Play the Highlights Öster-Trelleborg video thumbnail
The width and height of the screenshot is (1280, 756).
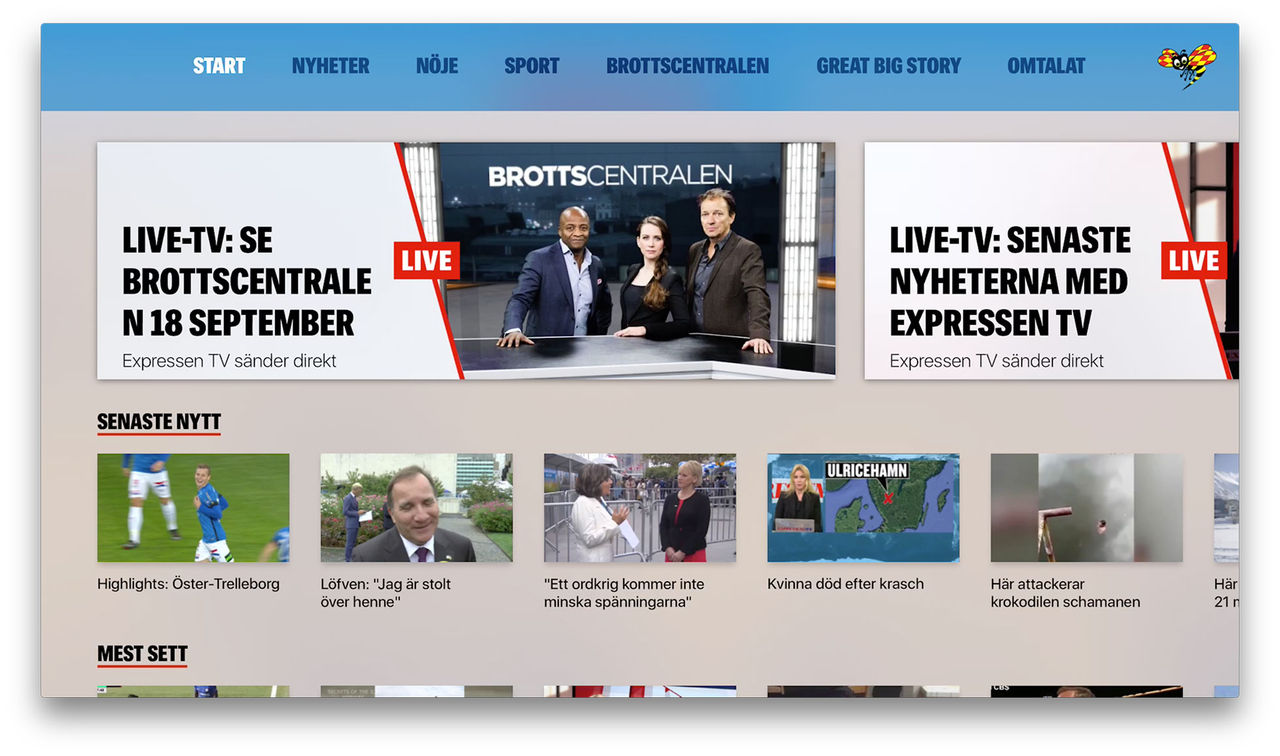193,508
